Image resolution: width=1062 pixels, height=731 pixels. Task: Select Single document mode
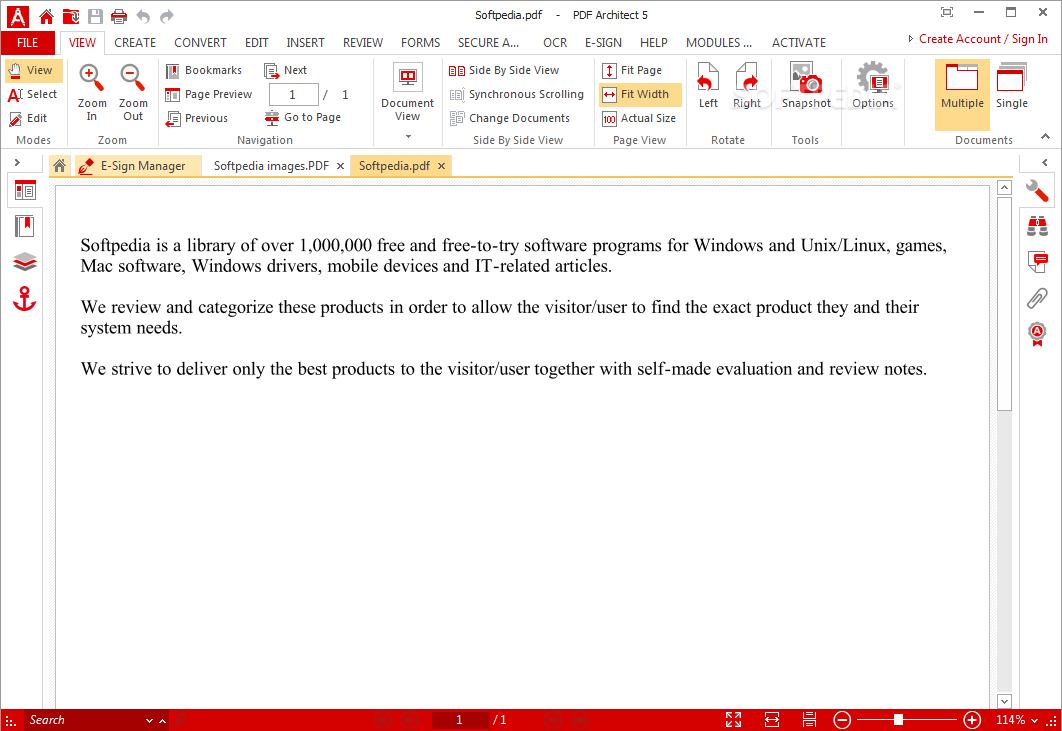(x=1012, y=86)
